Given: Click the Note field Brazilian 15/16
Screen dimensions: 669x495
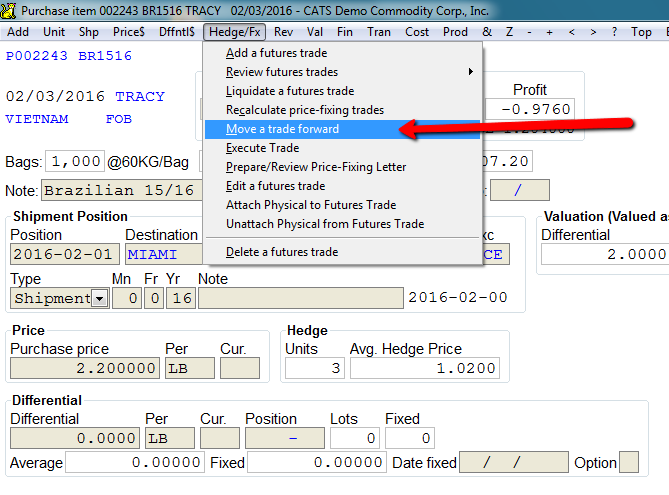Looking at the screenshot, I should (x=121, y=190).
